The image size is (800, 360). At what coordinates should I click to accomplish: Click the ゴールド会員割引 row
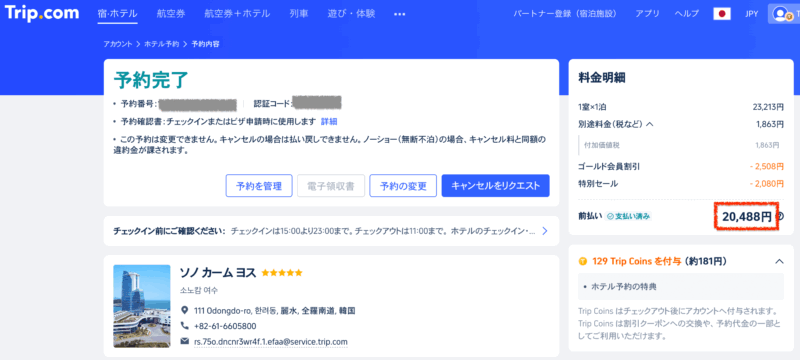(x=681, y=166)
